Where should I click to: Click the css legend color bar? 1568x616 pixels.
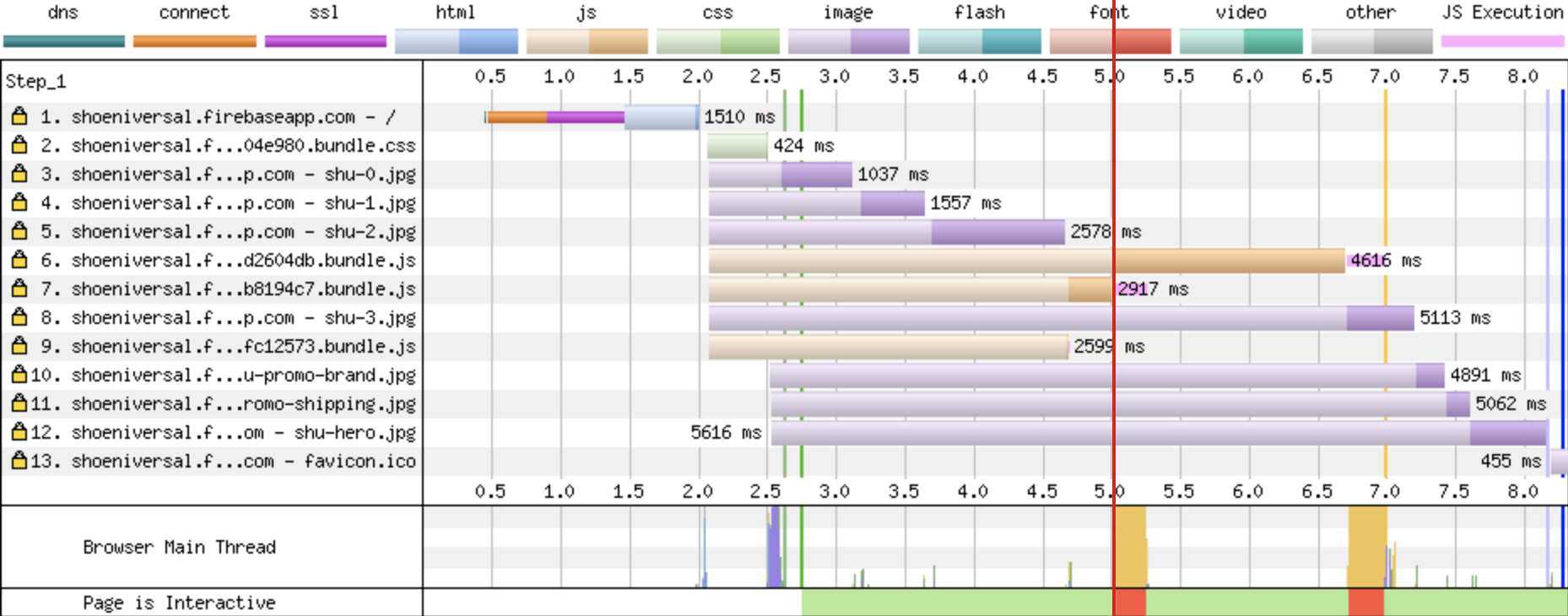(x=718, y=41)
